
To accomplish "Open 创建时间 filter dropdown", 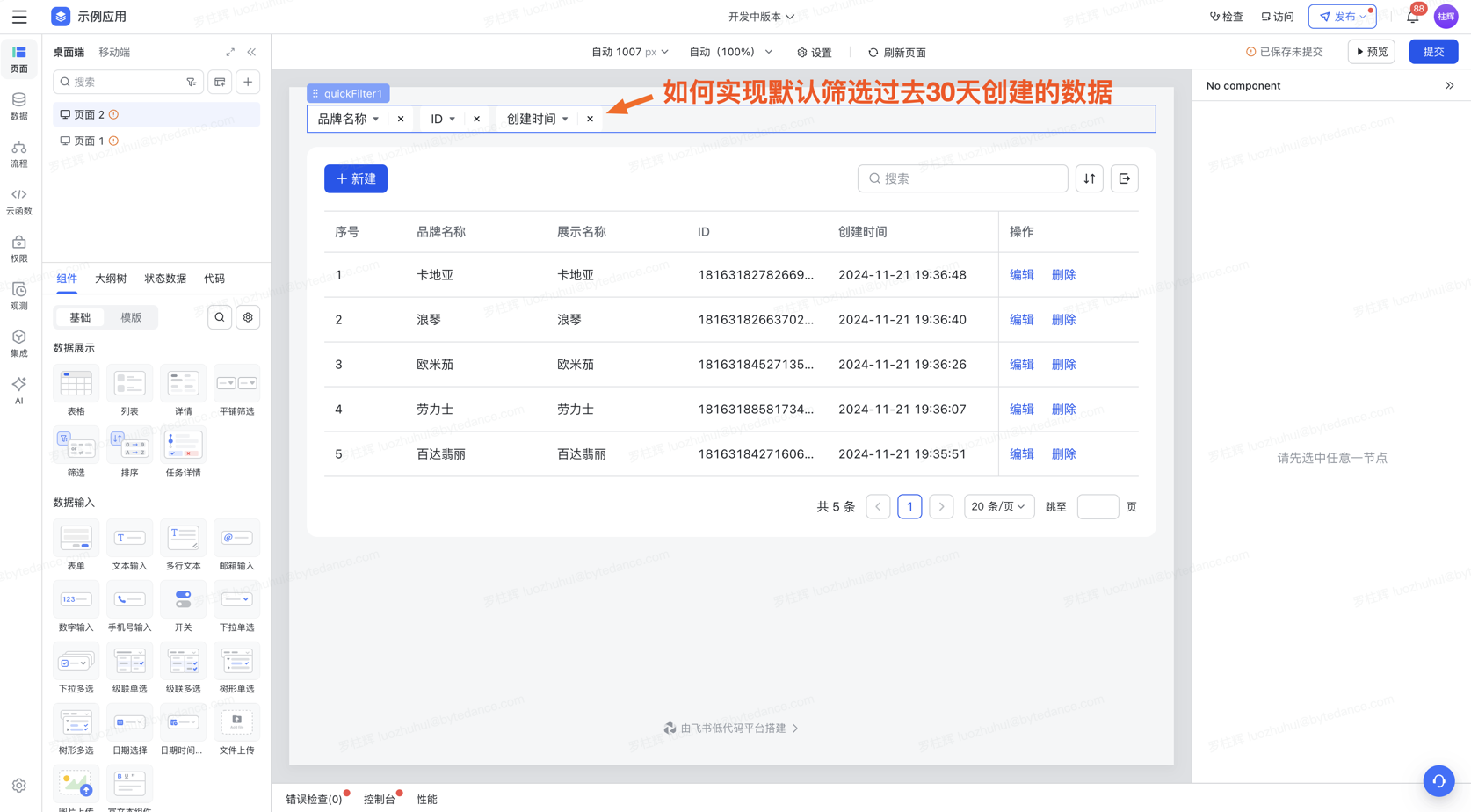I will tap(537, 119).
